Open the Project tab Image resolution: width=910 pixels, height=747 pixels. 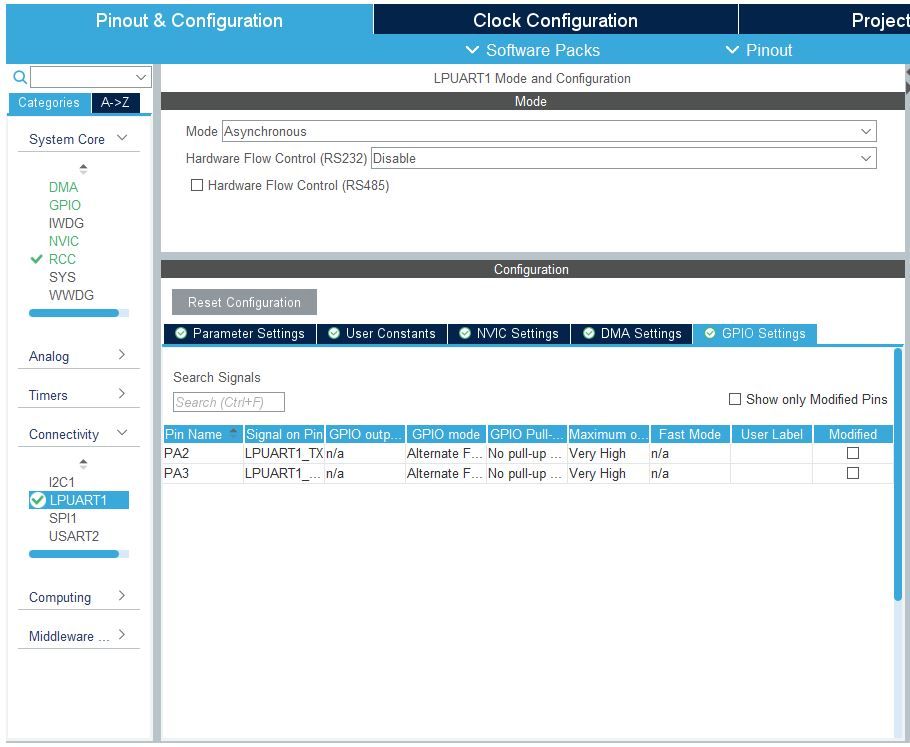(824, 20)
